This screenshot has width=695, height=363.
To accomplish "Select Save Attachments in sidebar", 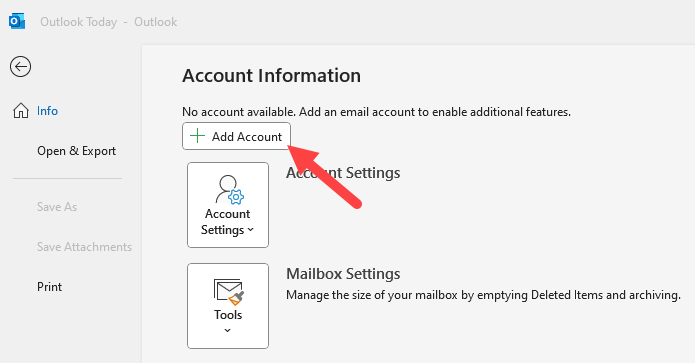I will point(84,247).
